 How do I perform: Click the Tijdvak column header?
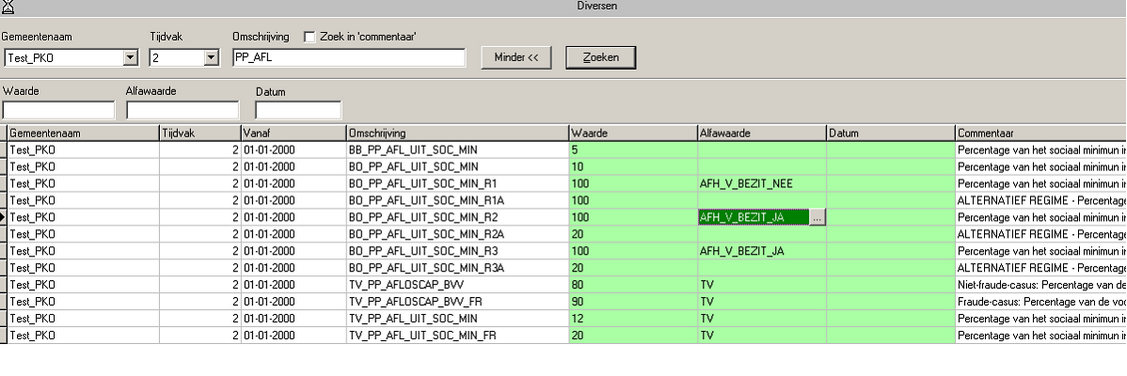pyautogui.click(x=201, y=134)
